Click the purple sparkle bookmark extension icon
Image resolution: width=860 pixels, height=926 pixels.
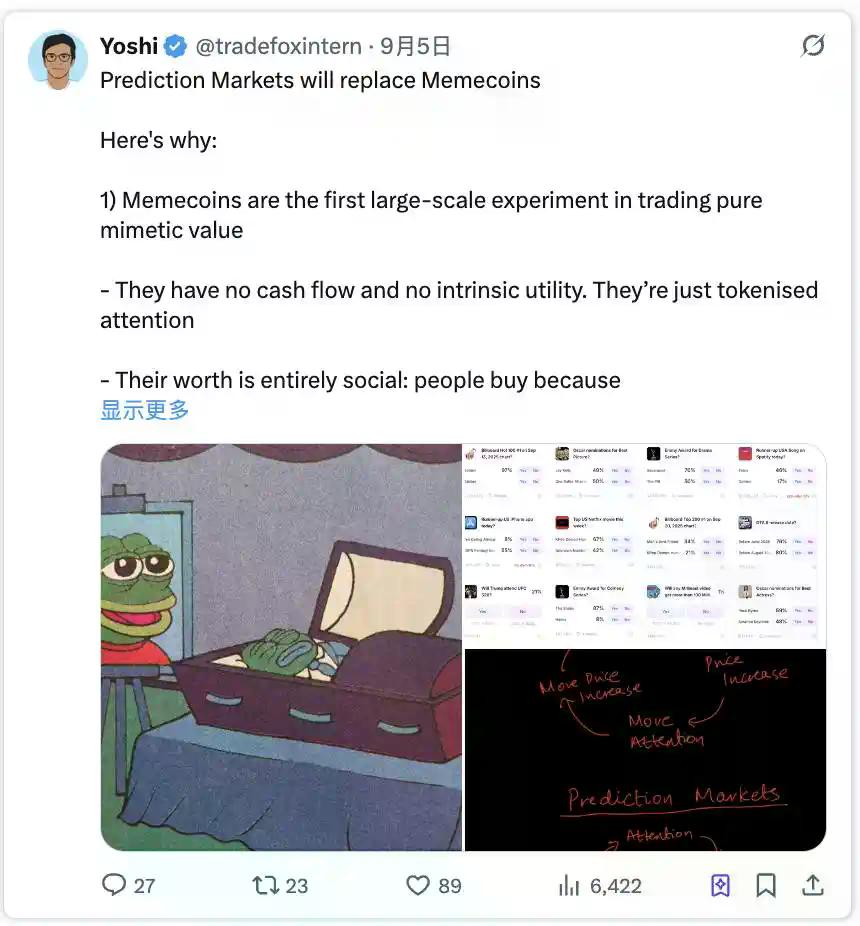point(720,885)
